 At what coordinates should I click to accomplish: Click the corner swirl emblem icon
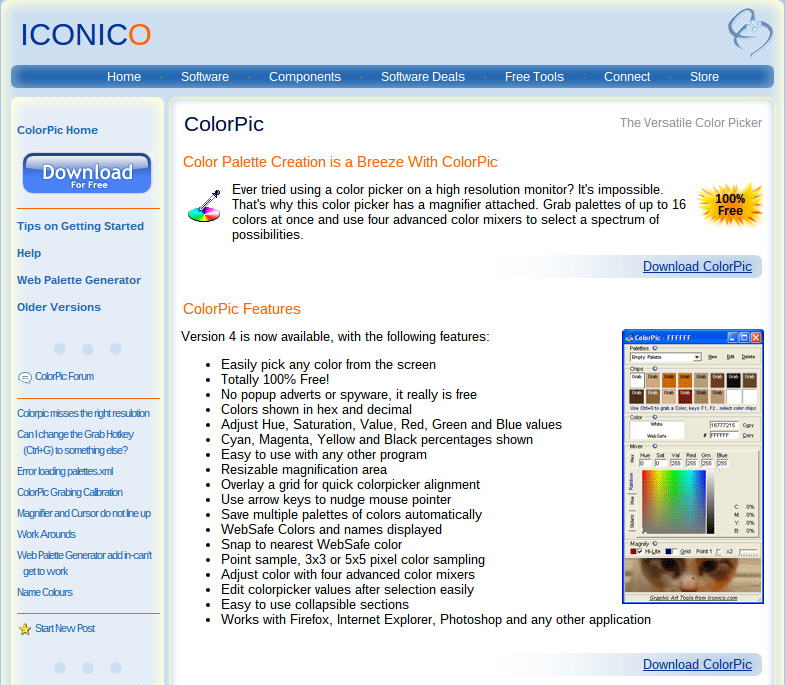pos(749,32)
